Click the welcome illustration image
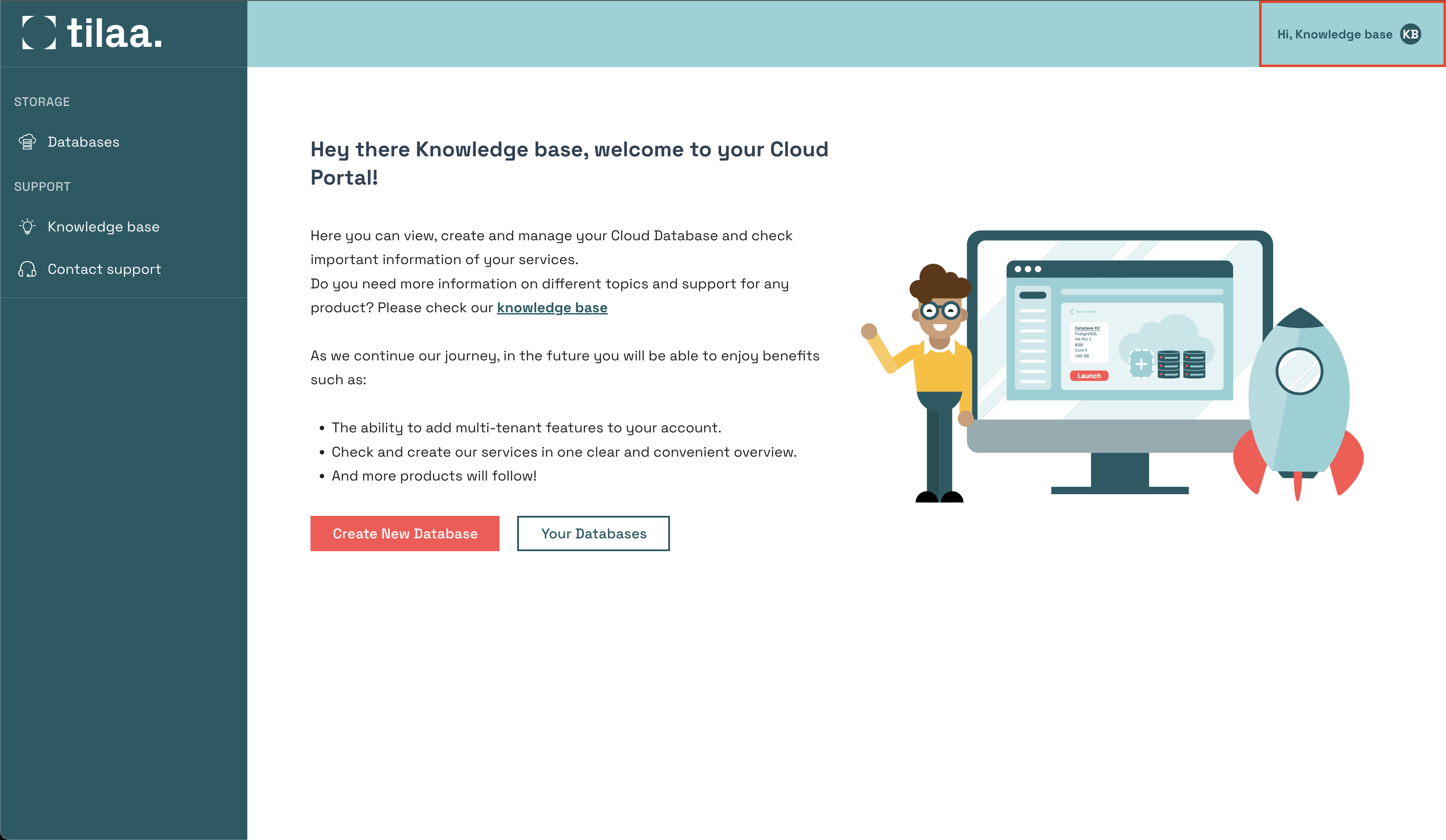 (x=1112, y=367)
